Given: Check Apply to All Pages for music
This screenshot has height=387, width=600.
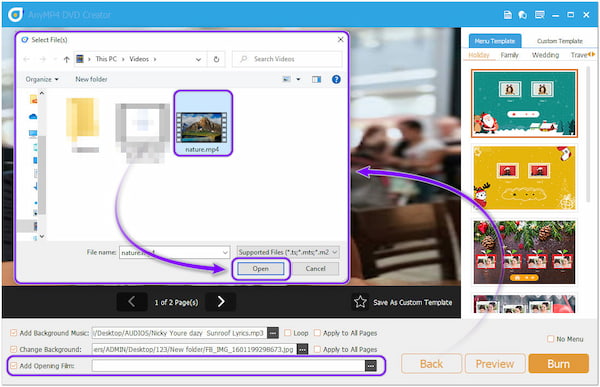Looking at the screenshot, I should pyautogui.click(x=317, y=333).
